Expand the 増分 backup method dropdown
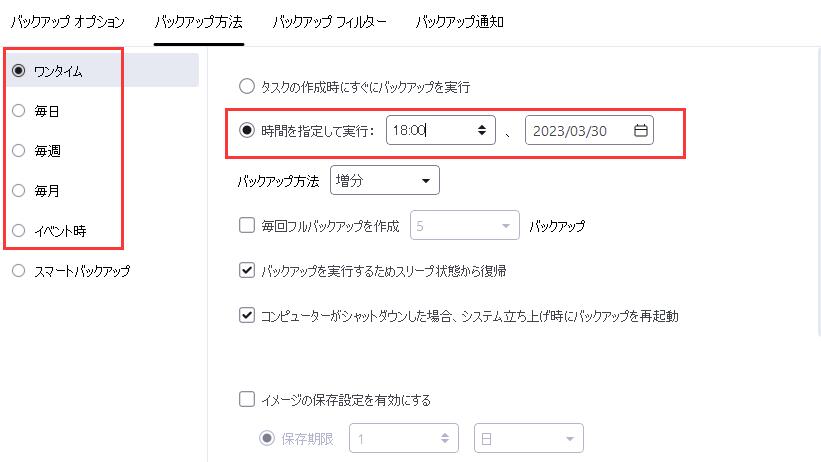 coord(385,181)
